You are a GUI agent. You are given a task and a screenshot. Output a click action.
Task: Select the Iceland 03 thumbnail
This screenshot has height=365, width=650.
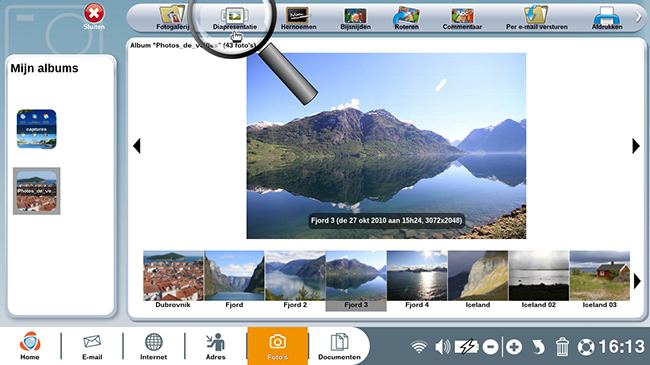tap(599, 280)
